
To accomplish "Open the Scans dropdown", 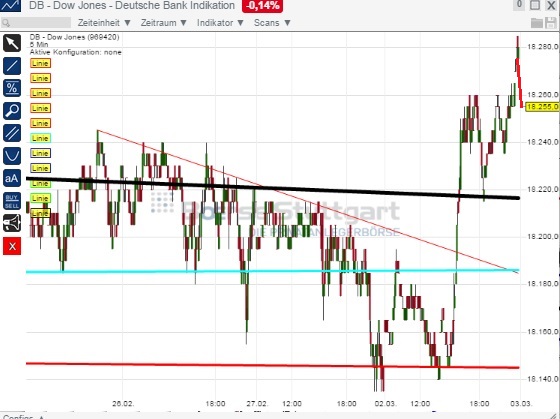I will pos(272,23).
